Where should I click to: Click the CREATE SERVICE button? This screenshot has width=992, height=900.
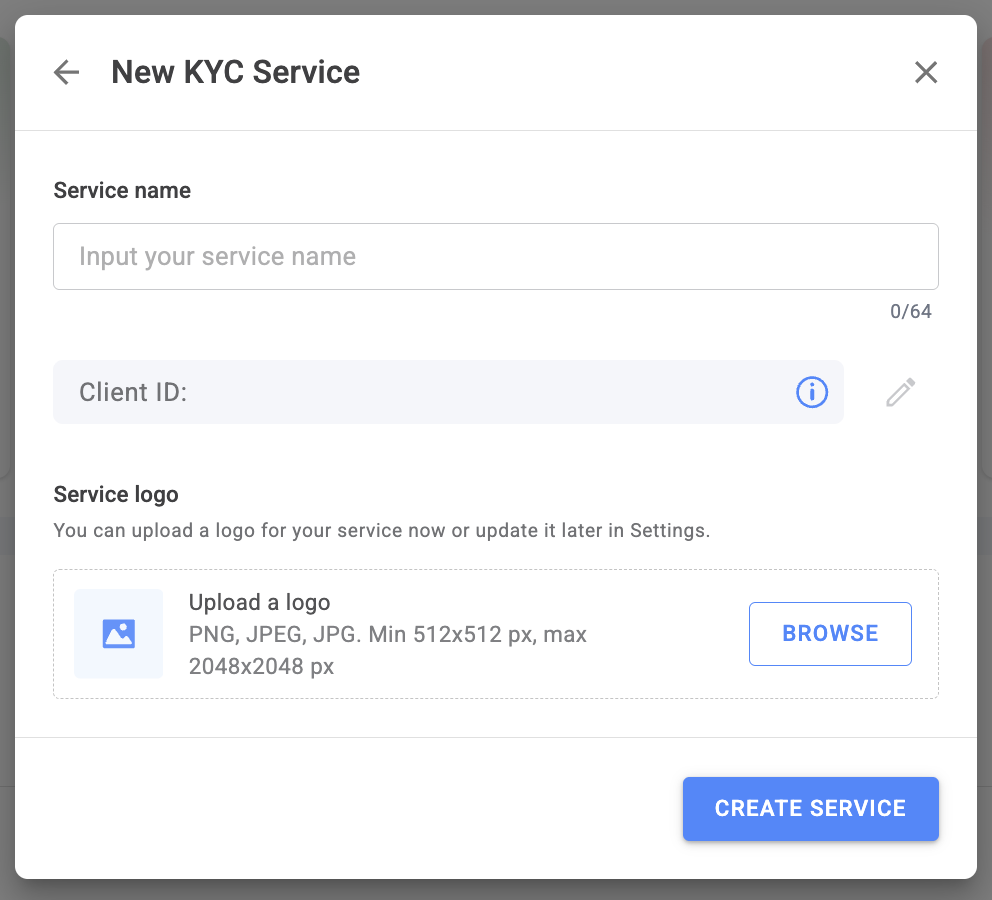pos(810,808)
